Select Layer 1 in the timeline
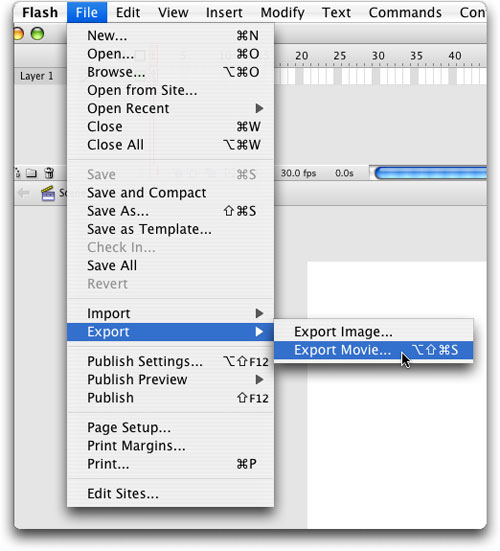Viewport: 500px width, 551px height. tap(37, 76)
